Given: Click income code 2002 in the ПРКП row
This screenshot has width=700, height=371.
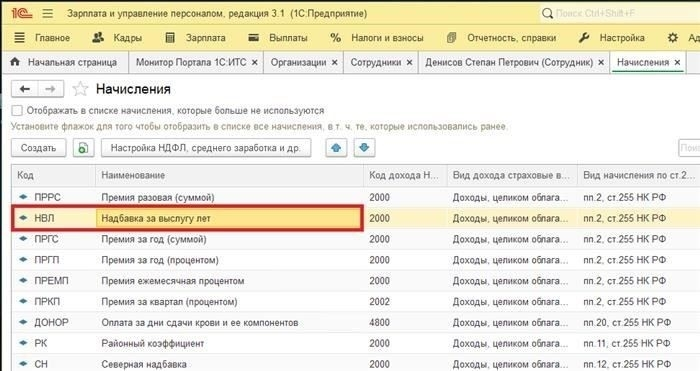Looking at the screenshot, I should [379, 302].
